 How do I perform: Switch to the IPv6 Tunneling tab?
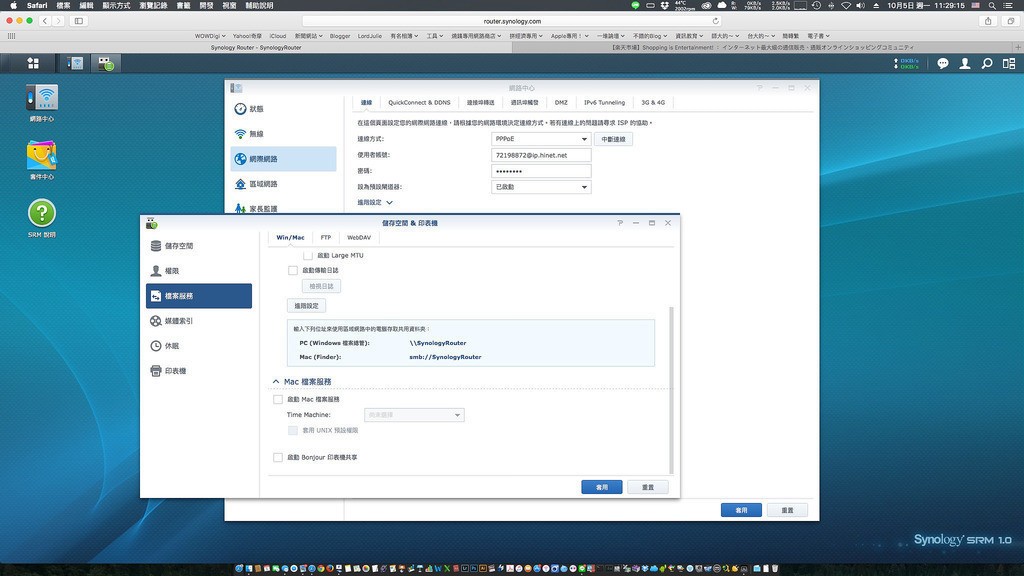tap(604, 103)
